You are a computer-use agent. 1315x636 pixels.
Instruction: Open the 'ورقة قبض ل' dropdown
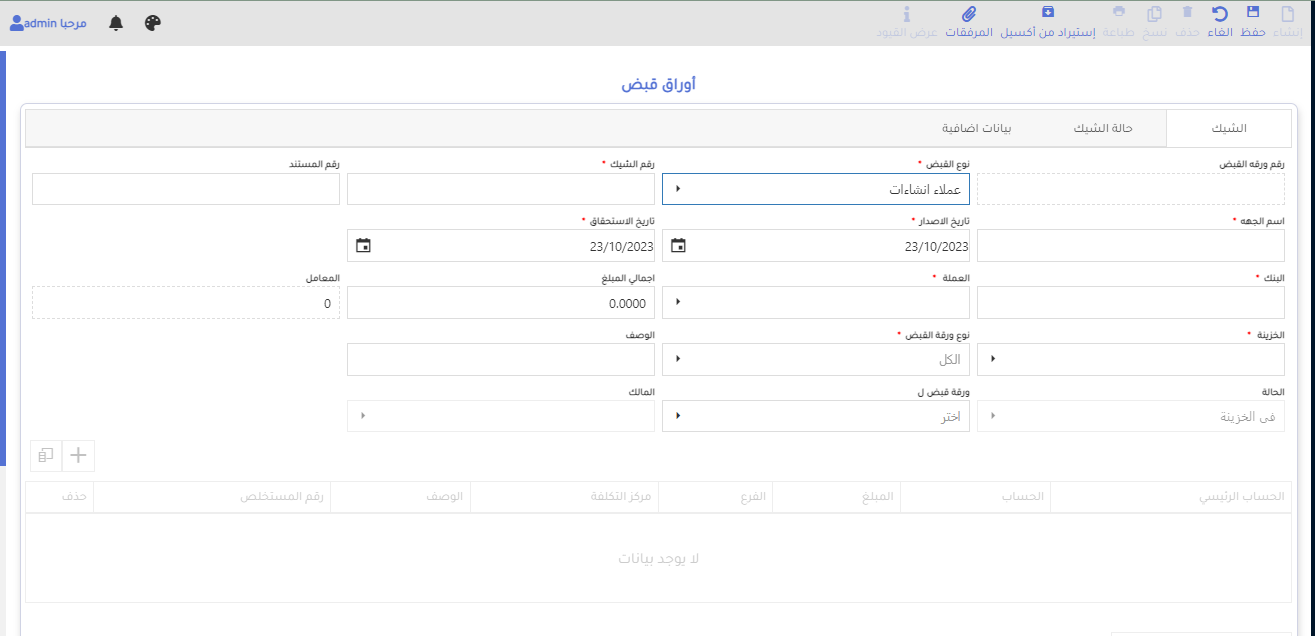point(678,416)
